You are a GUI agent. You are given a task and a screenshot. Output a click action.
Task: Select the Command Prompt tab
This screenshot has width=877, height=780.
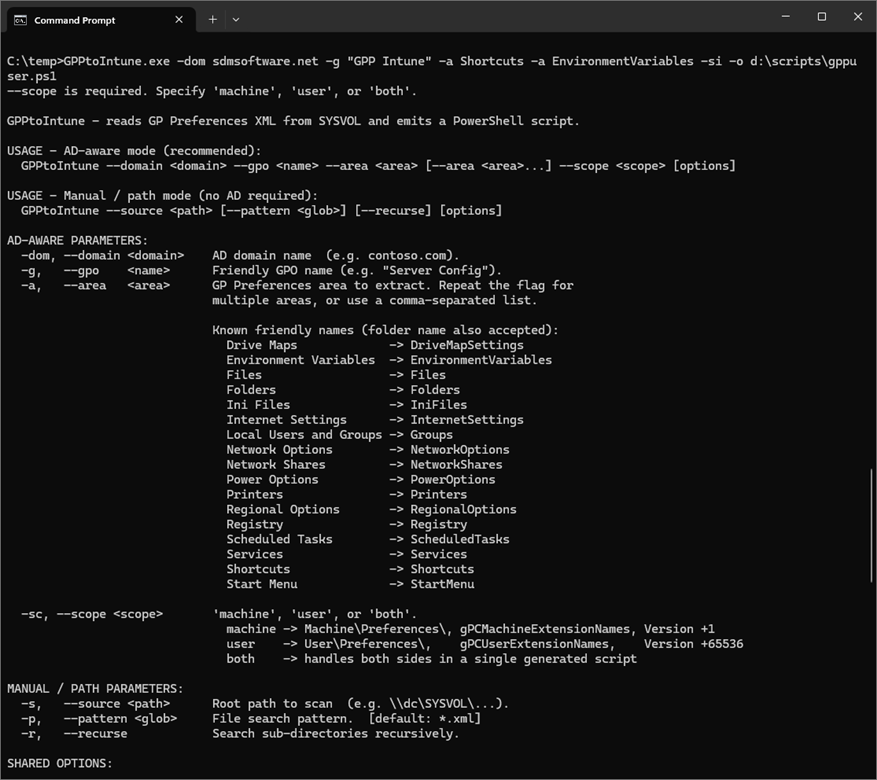coord(101,20)
